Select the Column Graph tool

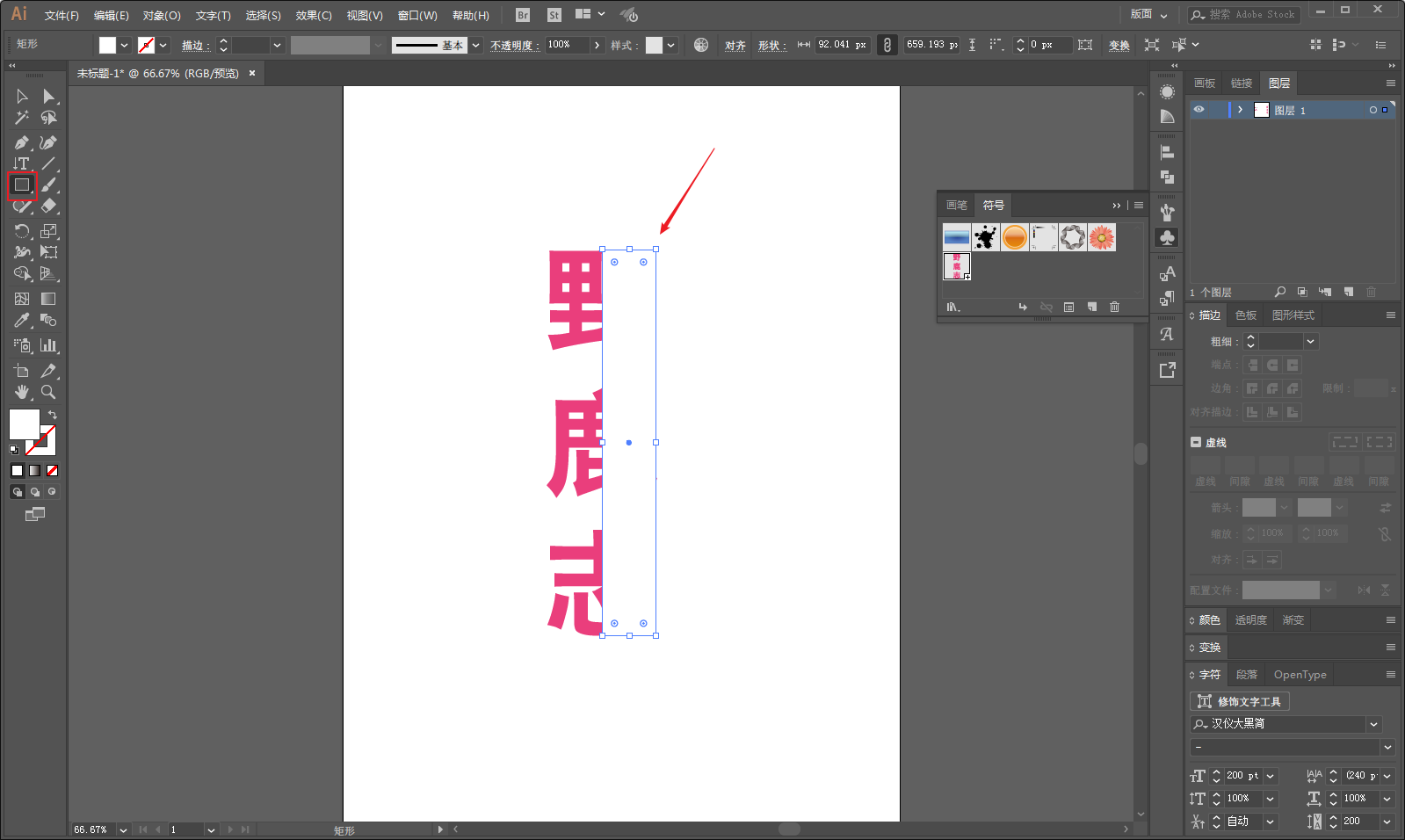[48, 345]
